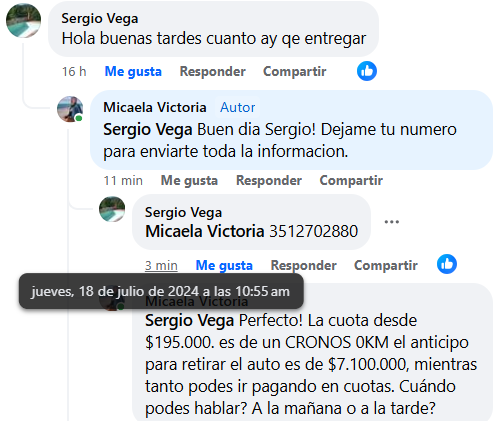Click the bold Micaela Victoria mention before 3512702880
Screen dimensions: 498x421
(205, 231)
